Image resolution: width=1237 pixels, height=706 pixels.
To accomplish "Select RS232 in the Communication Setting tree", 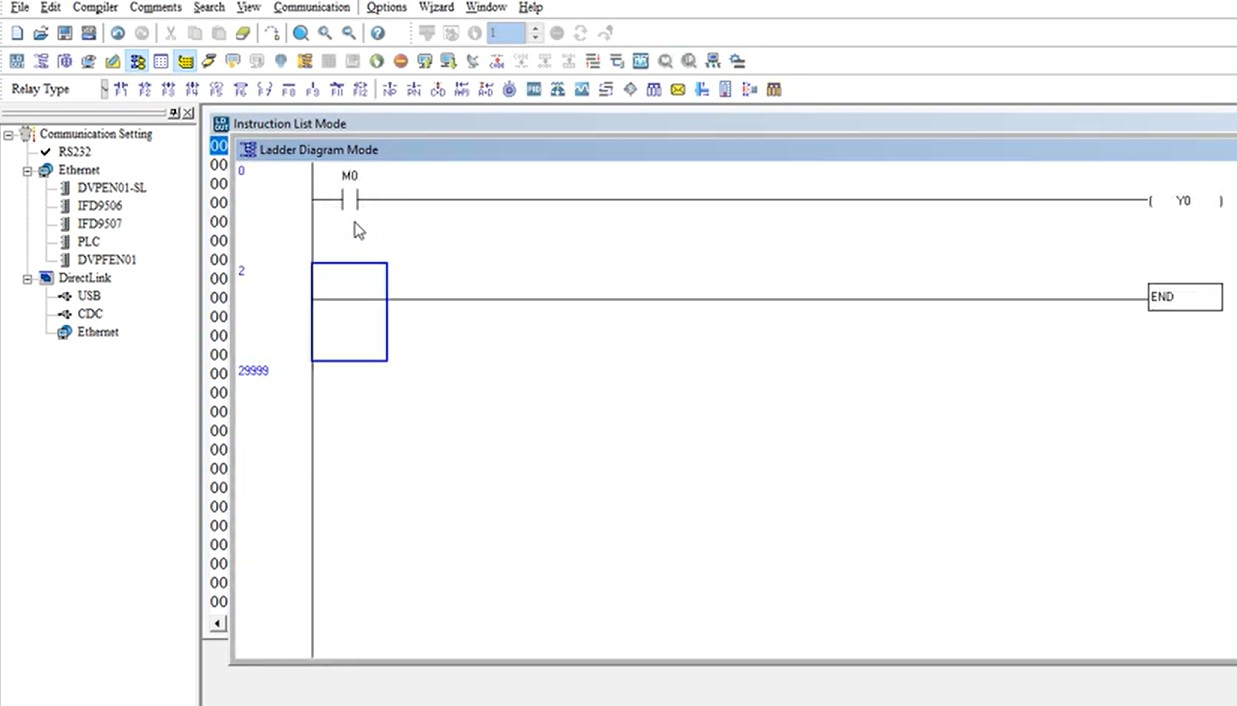I will click(x=74, y=152).
